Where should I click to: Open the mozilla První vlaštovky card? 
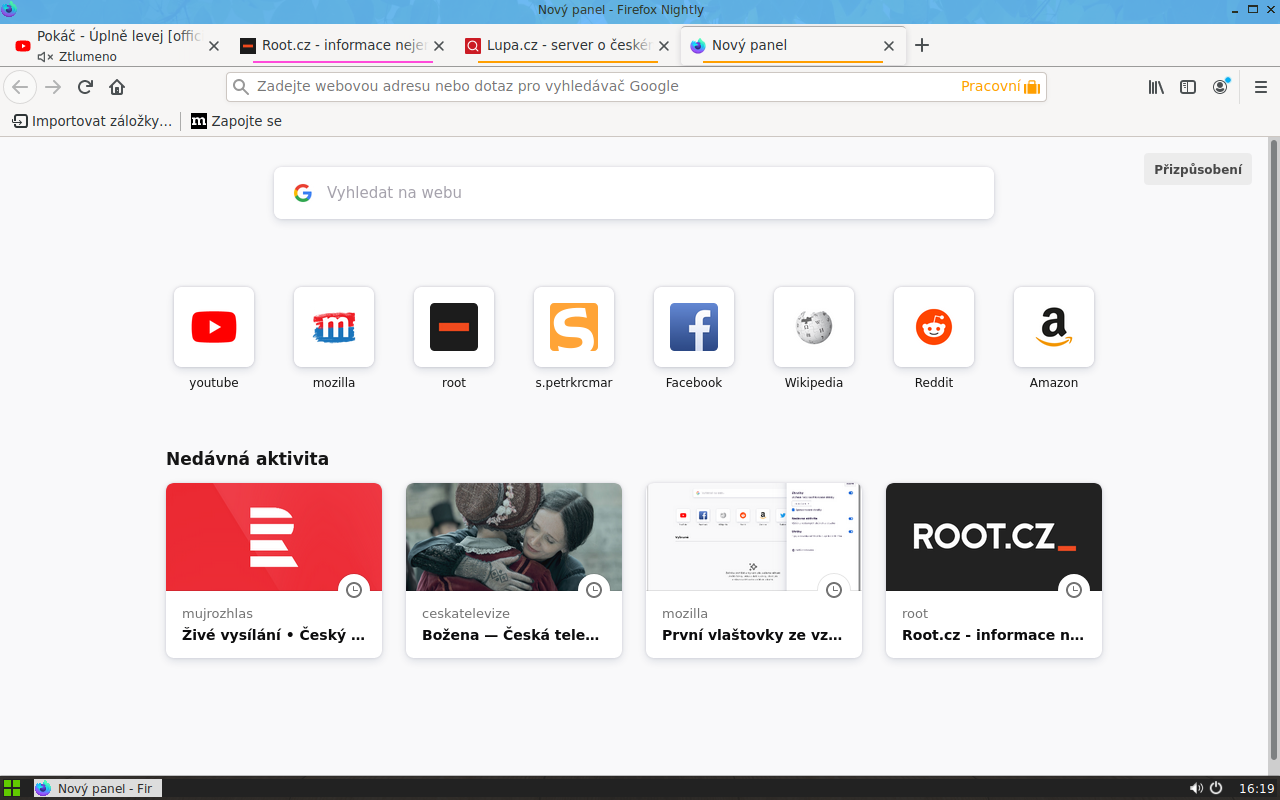pyautogui.click(x=754, y=570)
